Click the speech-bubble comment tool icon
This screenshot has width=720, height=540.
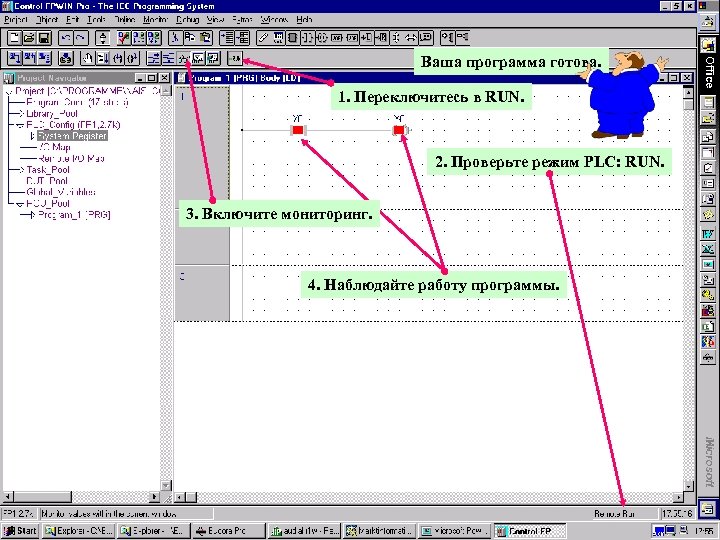(427, 38)
